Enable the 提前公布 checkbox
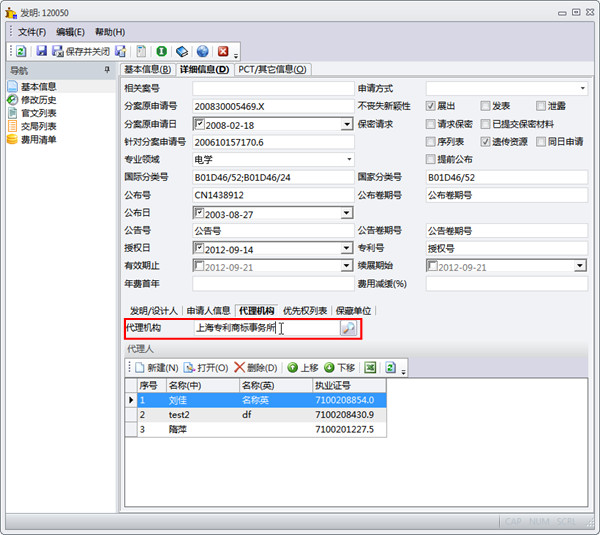The image size is (600, 535). 430,159
